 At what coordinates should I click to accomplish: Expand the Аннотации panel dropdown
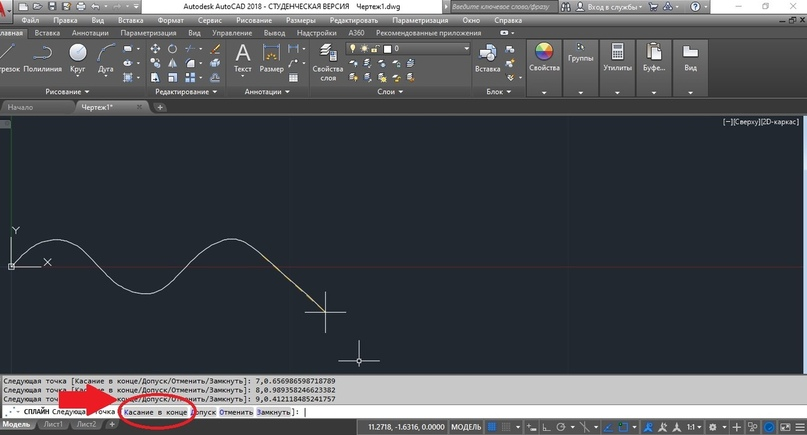267,92
